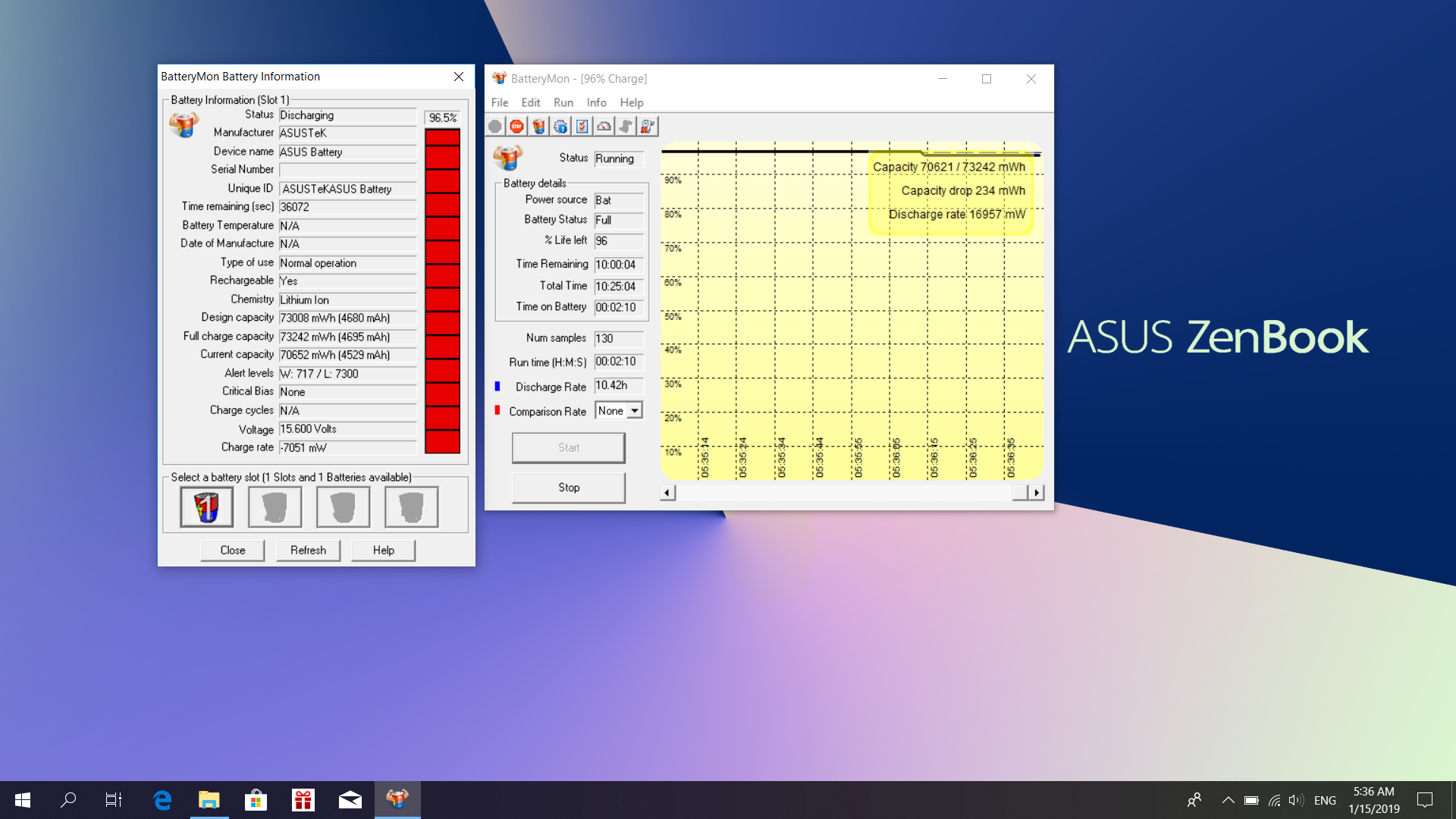Image resolution: width=1456 pixels, height=819 pixels.
Task: Click the gauge meter toolbar icon
Action: (x=604, y=127)
